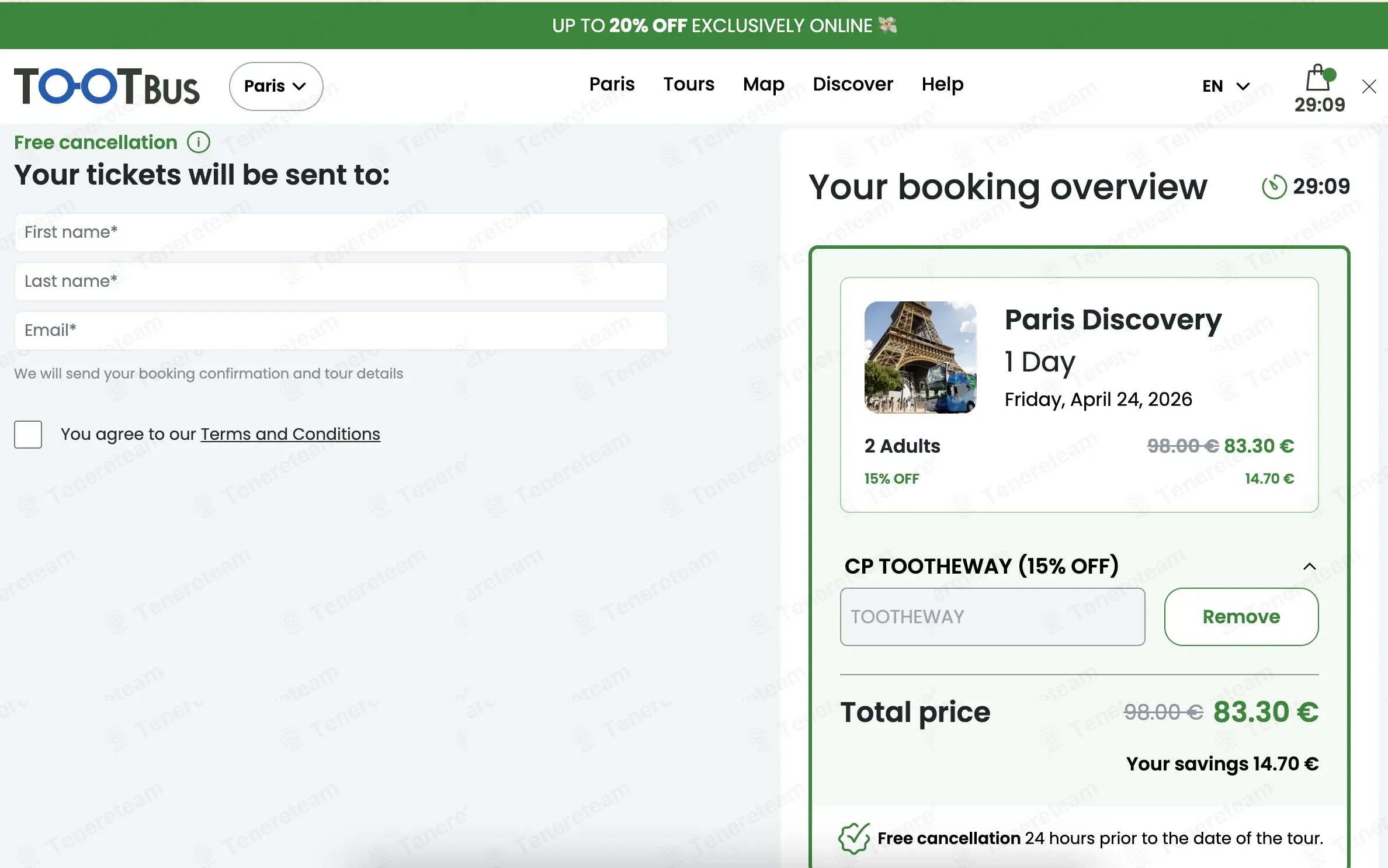Focus the First name field
Image resolution: width=1388 pixels, height=868 pixels.
(x=341, y=232)
